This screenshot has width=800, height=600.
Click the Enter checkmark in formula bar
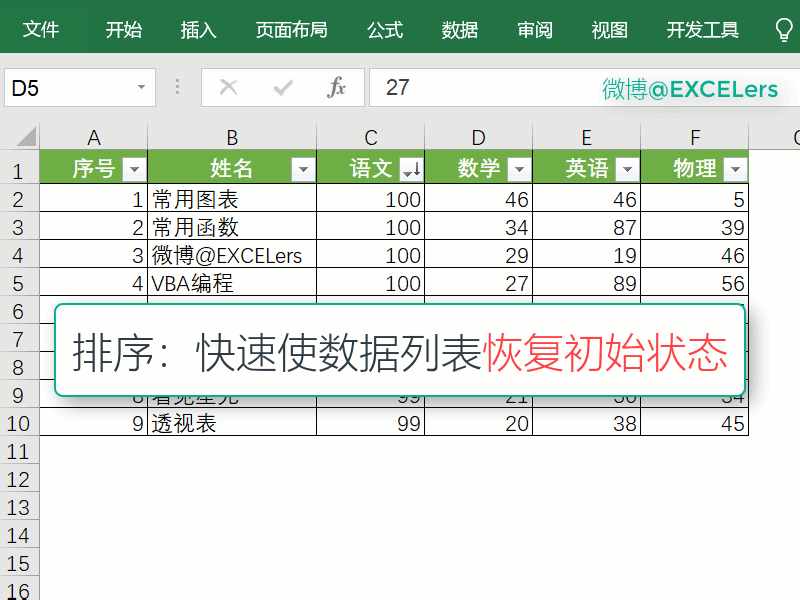pos(283,88)
